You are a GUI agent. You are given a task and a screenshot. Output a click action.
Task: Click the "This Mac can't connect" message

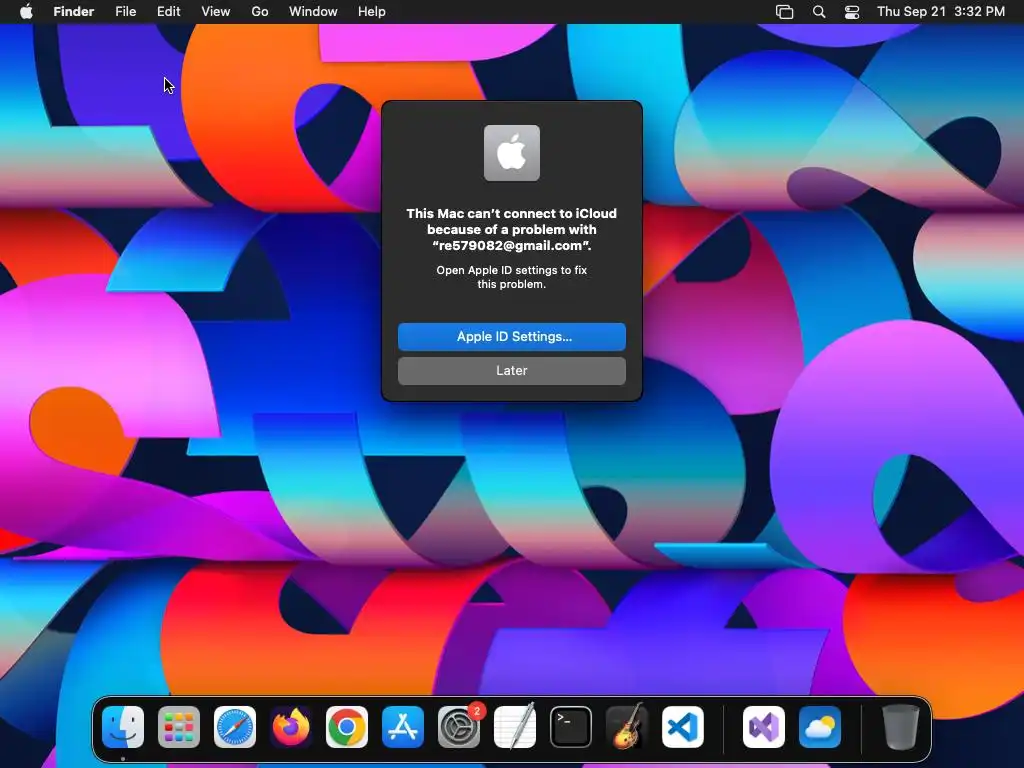(512, 229)
